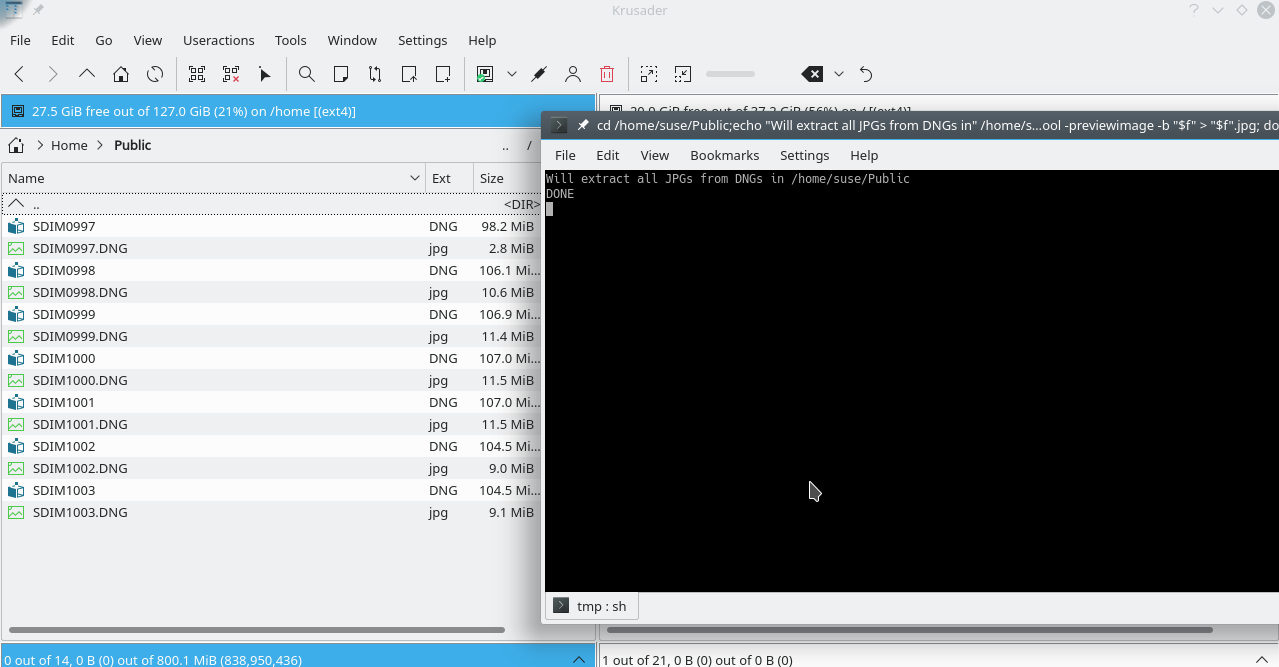Sort by the Ext column header
Screen dimensions: 1279x667
[450, 178]
